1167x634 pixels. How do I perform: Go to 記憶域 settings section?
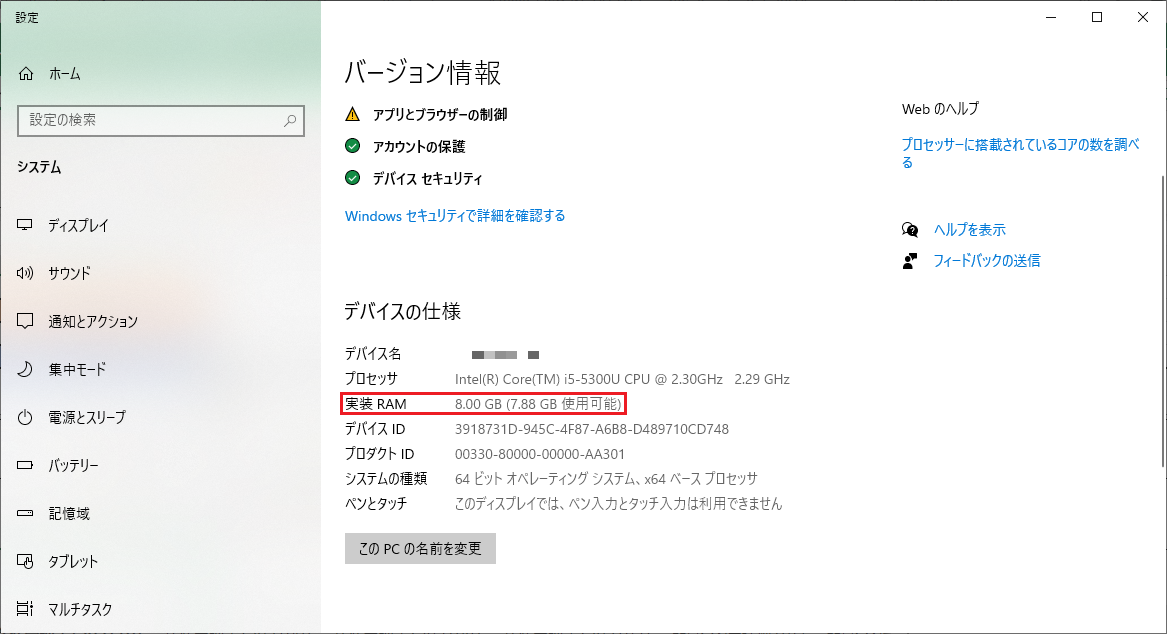click(69, 514)
